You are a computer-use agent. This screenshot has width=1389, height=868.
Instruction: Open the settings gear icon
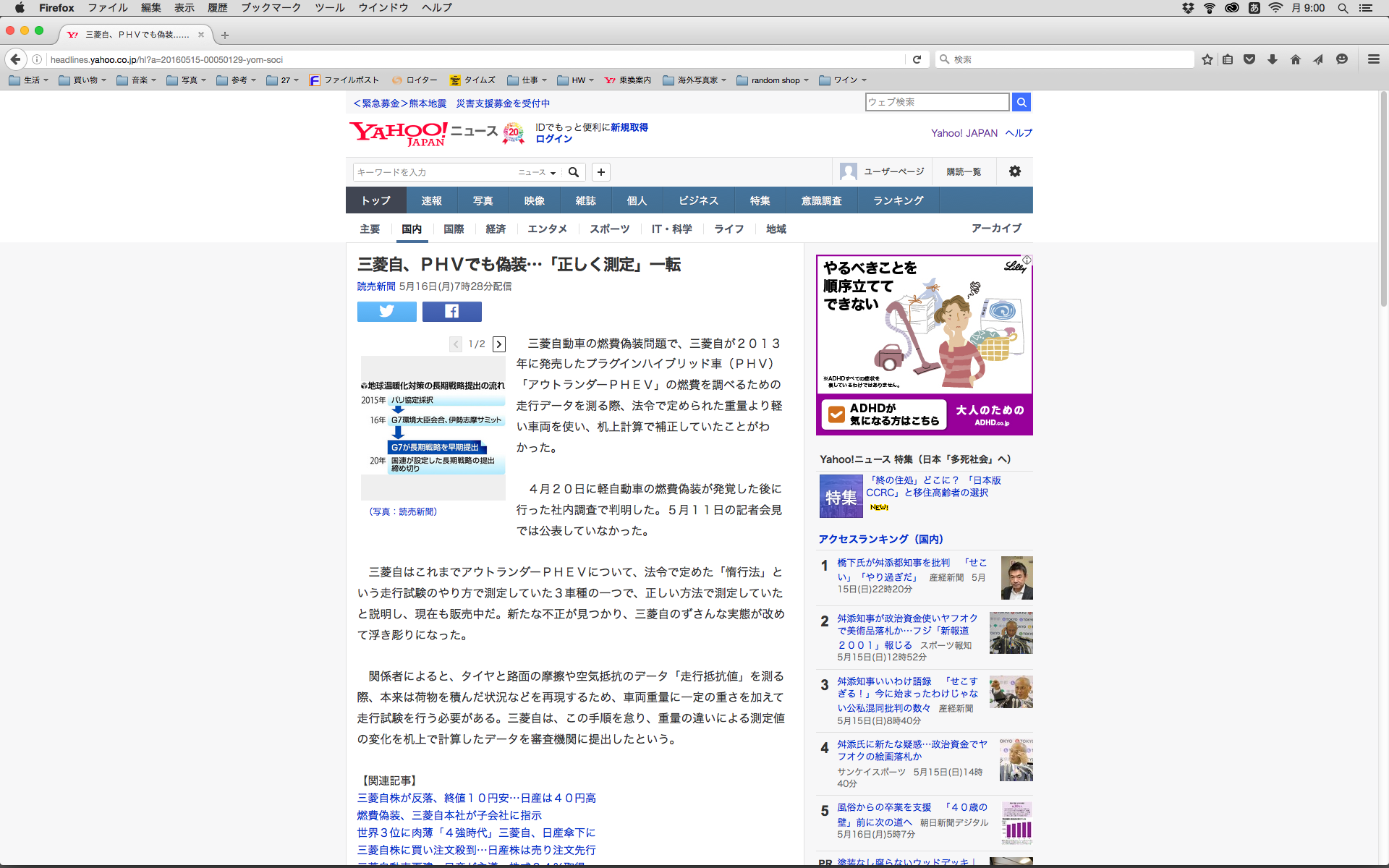pos(1014,171)
